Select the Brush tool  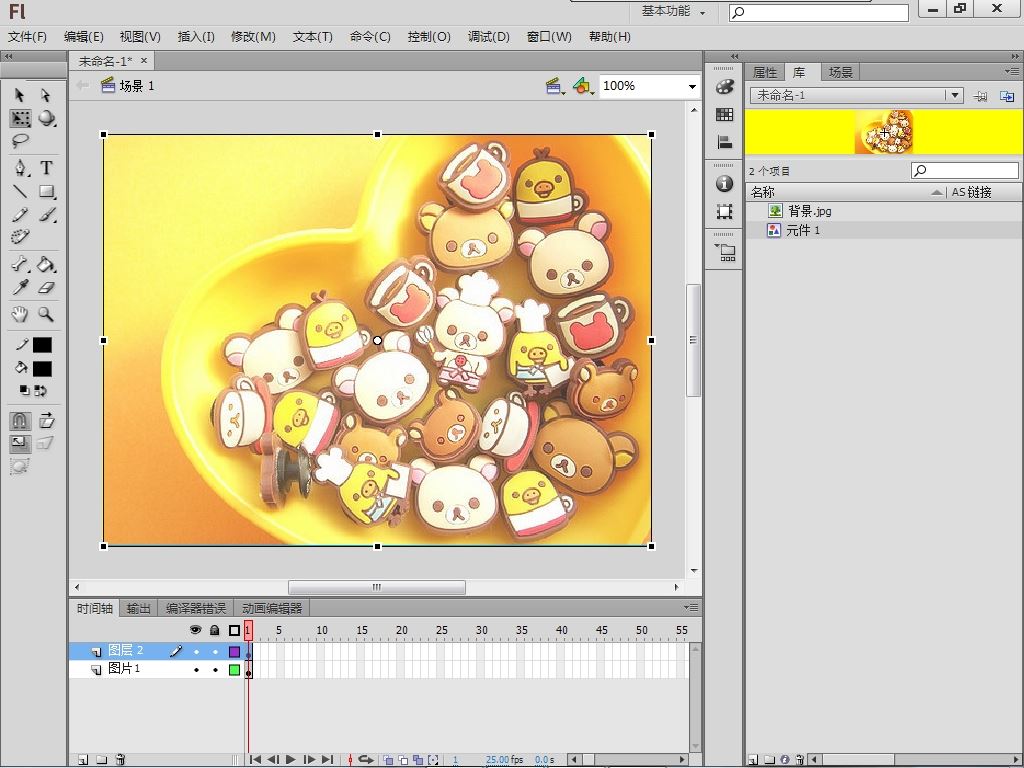coord(46,214)
